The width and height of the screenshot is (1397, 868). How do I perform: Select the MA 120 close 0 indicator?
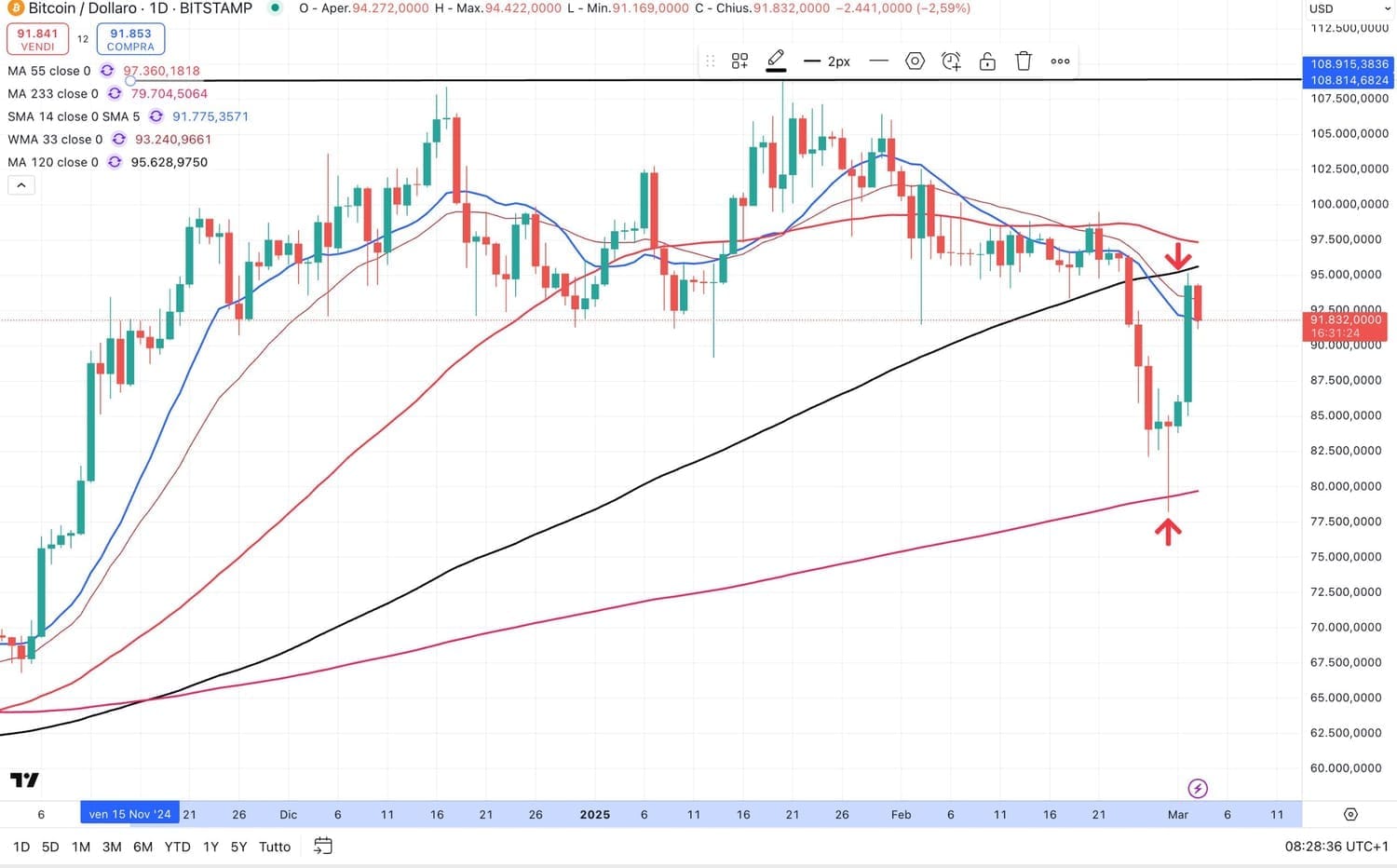(x=53, y=162)
